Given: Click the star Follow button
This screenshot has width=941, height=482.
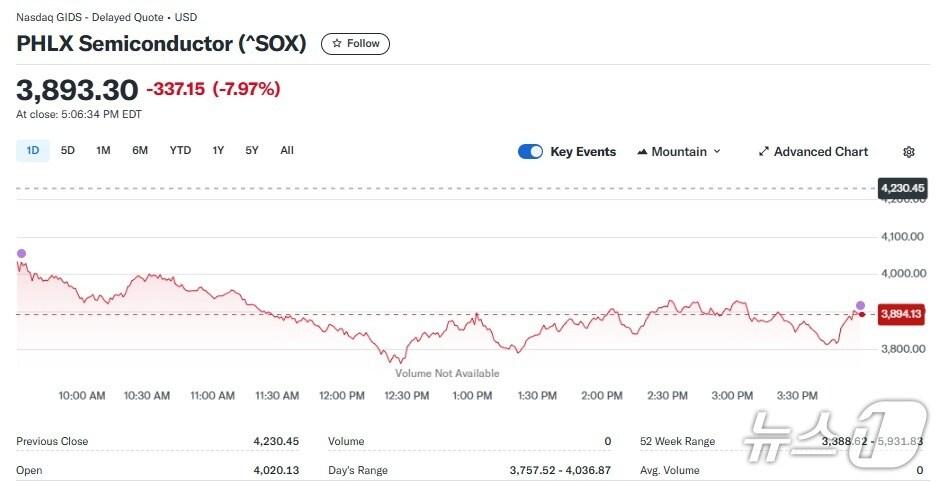Looking at the screenshot, I should [x=355, y=44].
